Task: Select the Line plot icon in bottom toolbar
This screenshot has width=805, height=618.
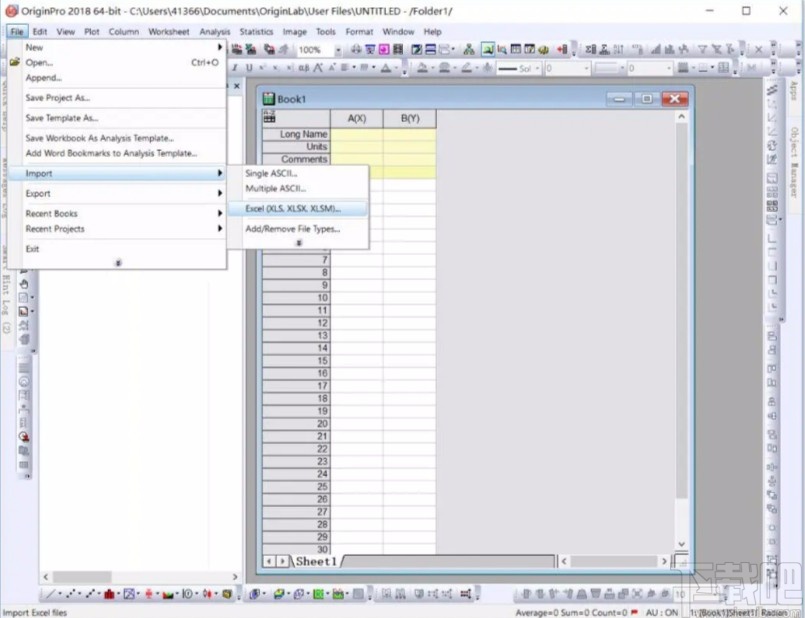Action: [50, 594]
